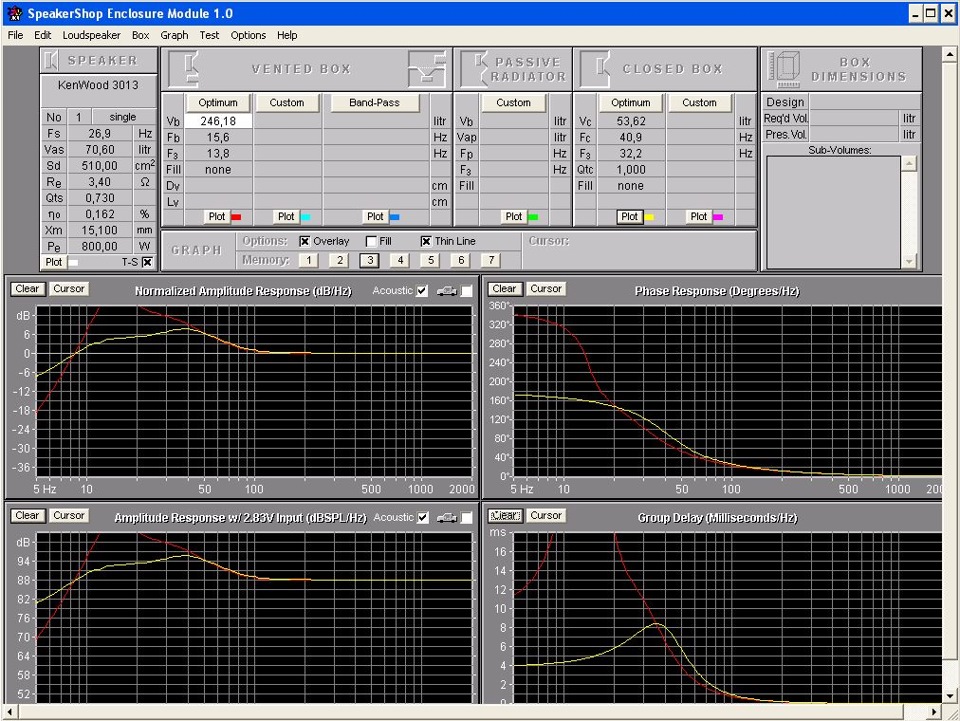Screen dimensions: 960x721
Task: Click the car icon on the 2.83V Amplitude Response graph
Action: (x=447, y=518)
